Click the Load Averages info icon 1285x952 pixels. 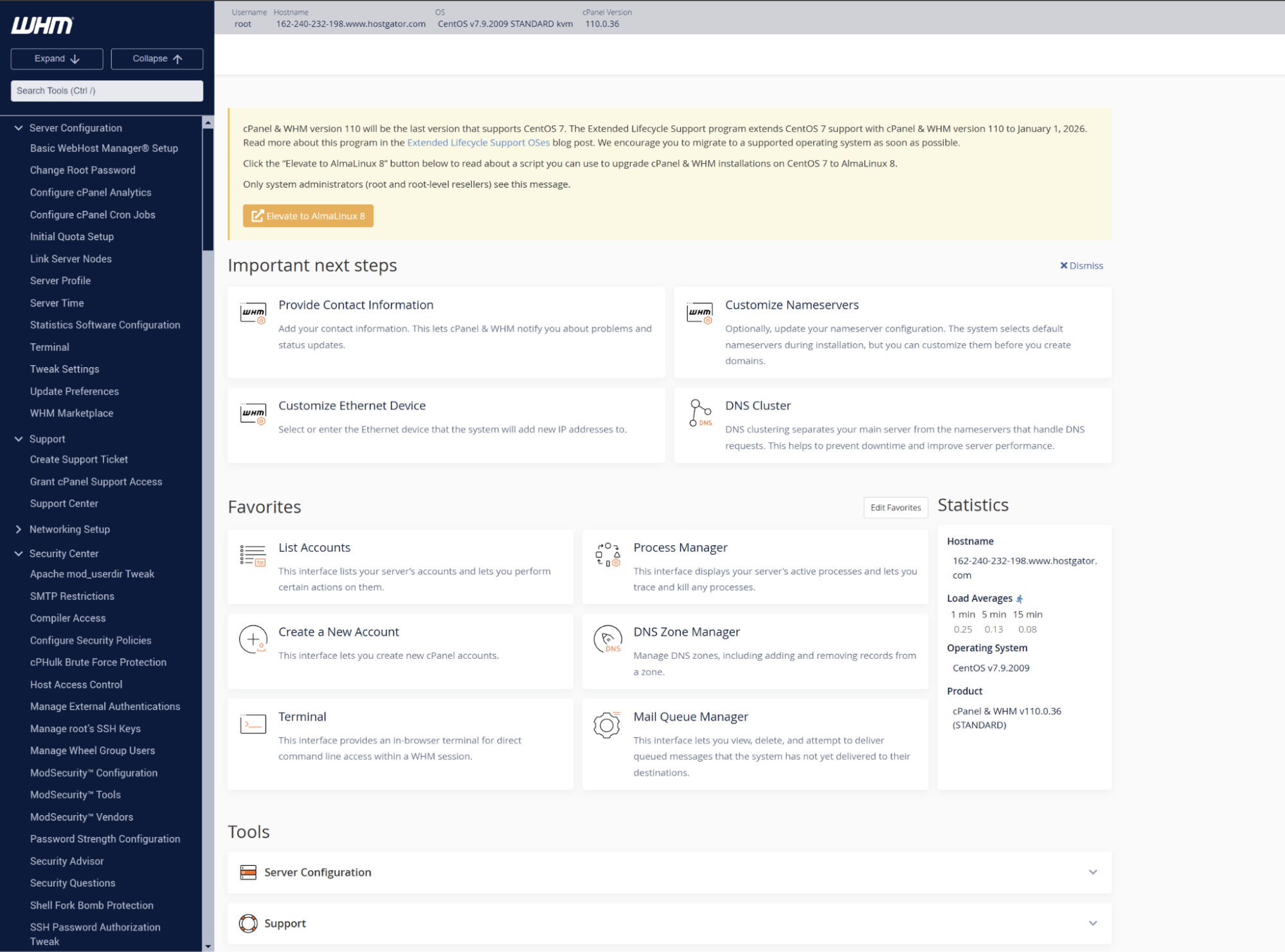tap(1020, 598)
